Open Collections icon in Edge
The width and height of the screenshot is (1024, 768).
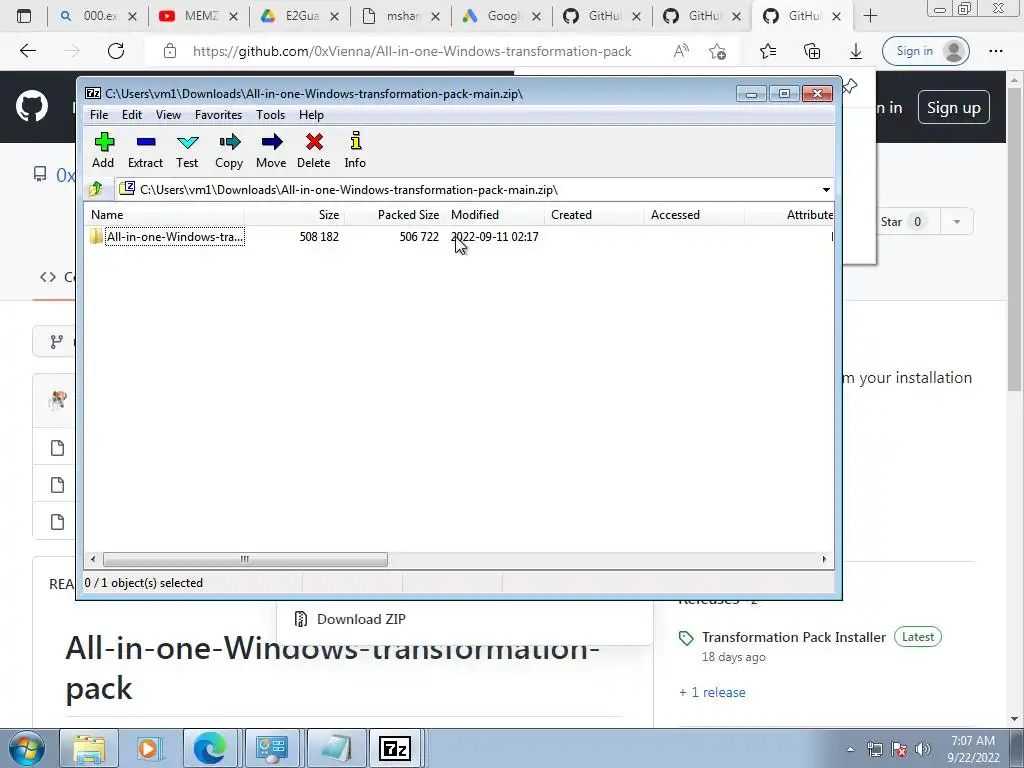[x=812, y=51]
